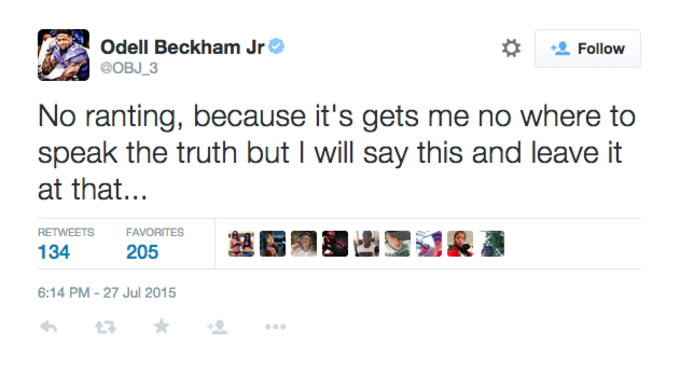
Task: Favorite the tweet with the star icon
Action: [161, 326]
